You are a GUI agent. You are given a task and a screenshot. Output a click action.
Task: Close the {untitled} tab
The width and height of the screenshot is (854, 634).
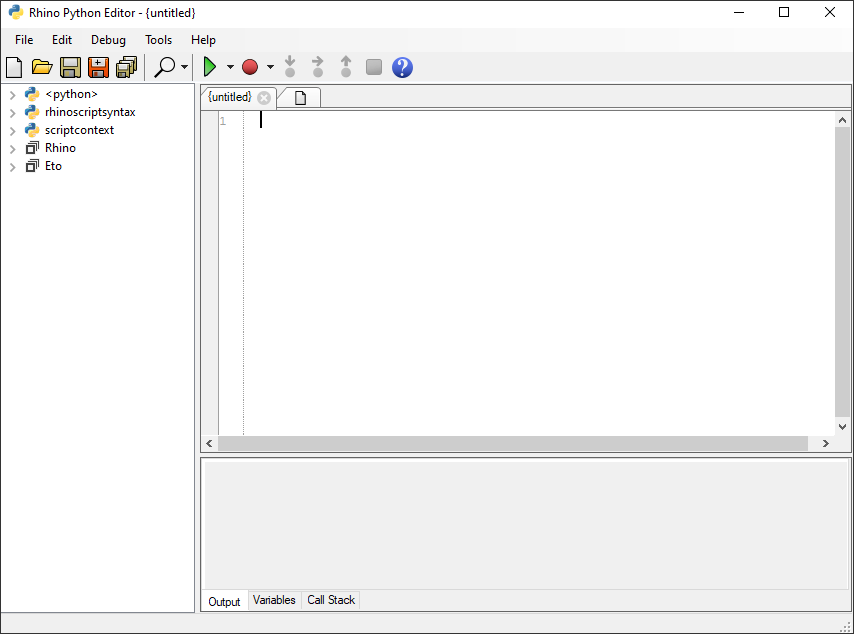pos(264,98)
